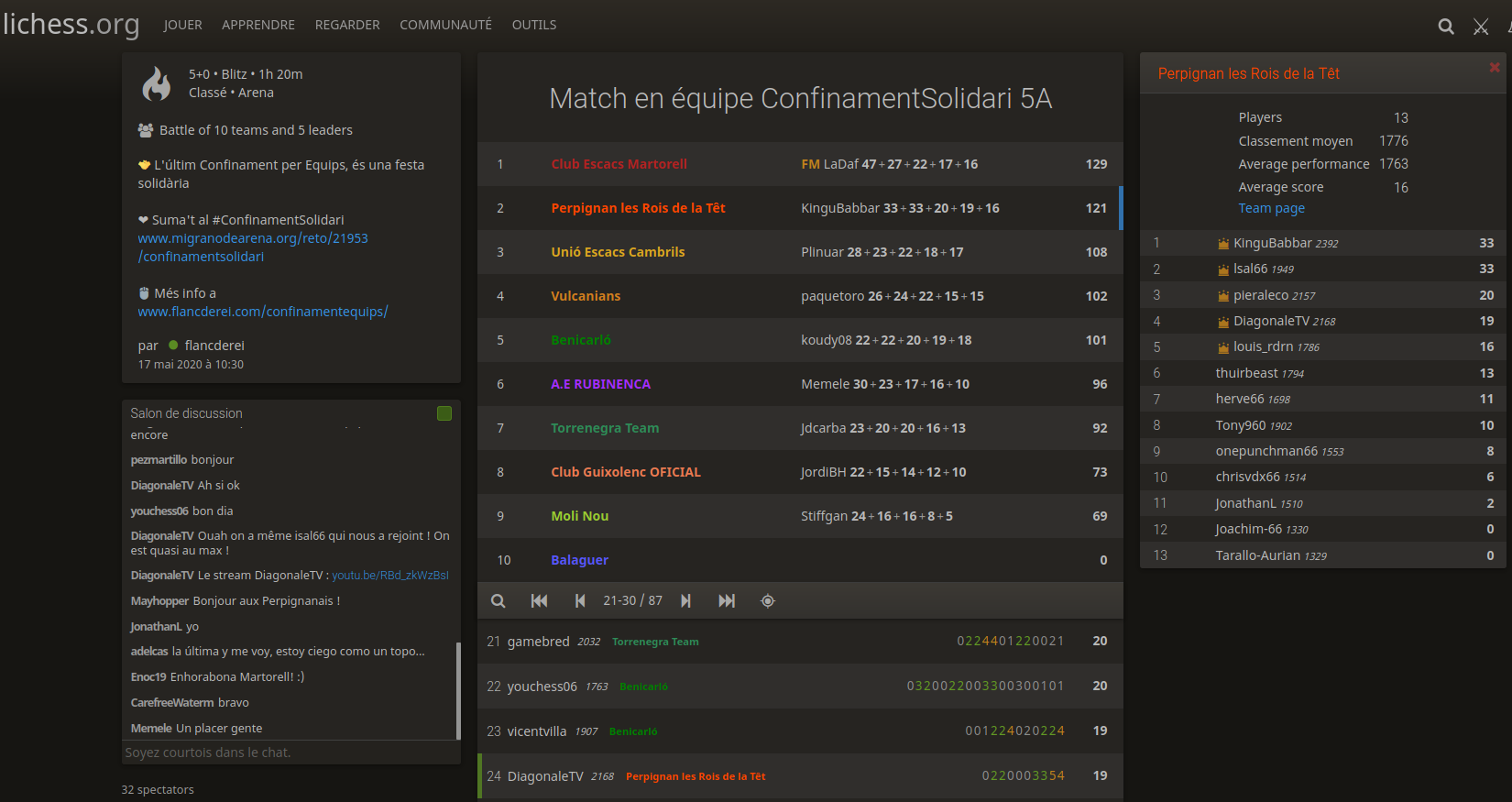
Task: Select team Torrenegra Team in standings
Action: click(x=605, y=428)
